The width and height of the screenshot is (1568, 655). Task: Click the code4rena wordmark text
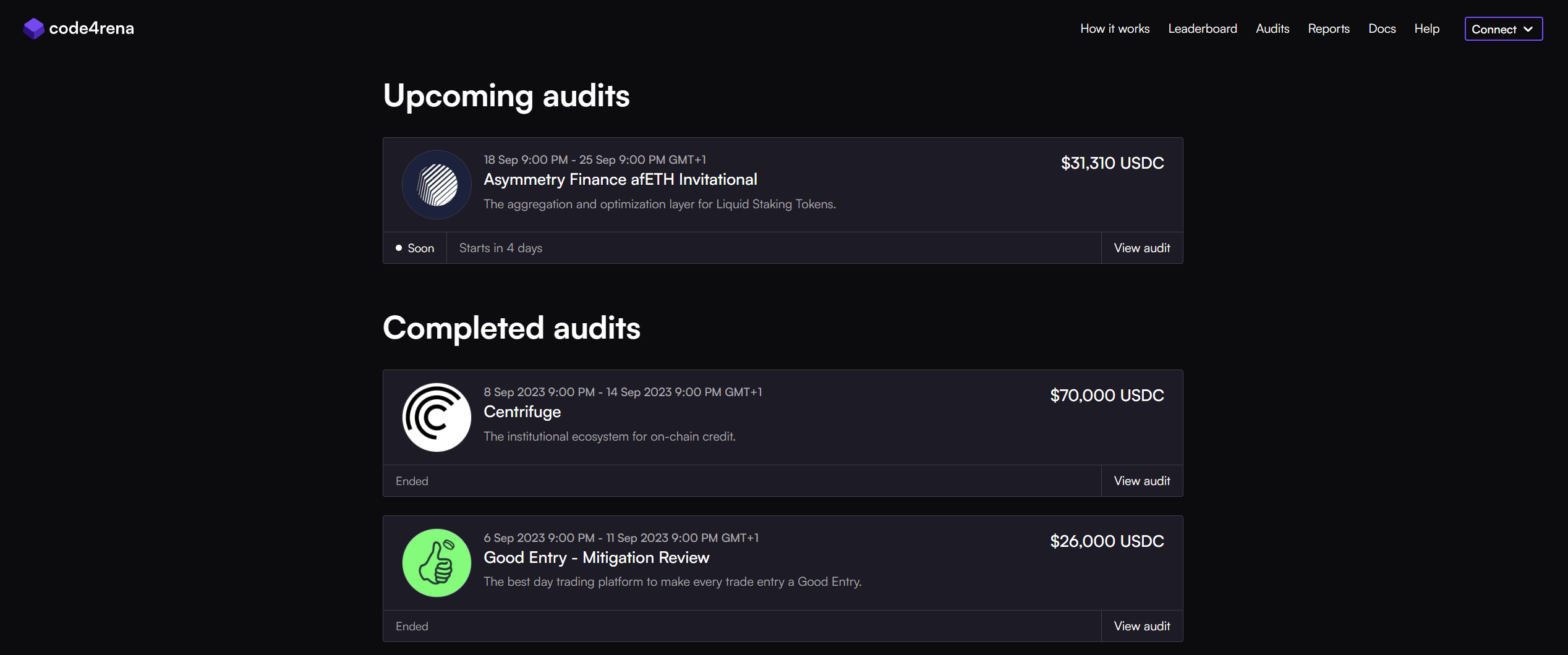click(x=92, y=28)
